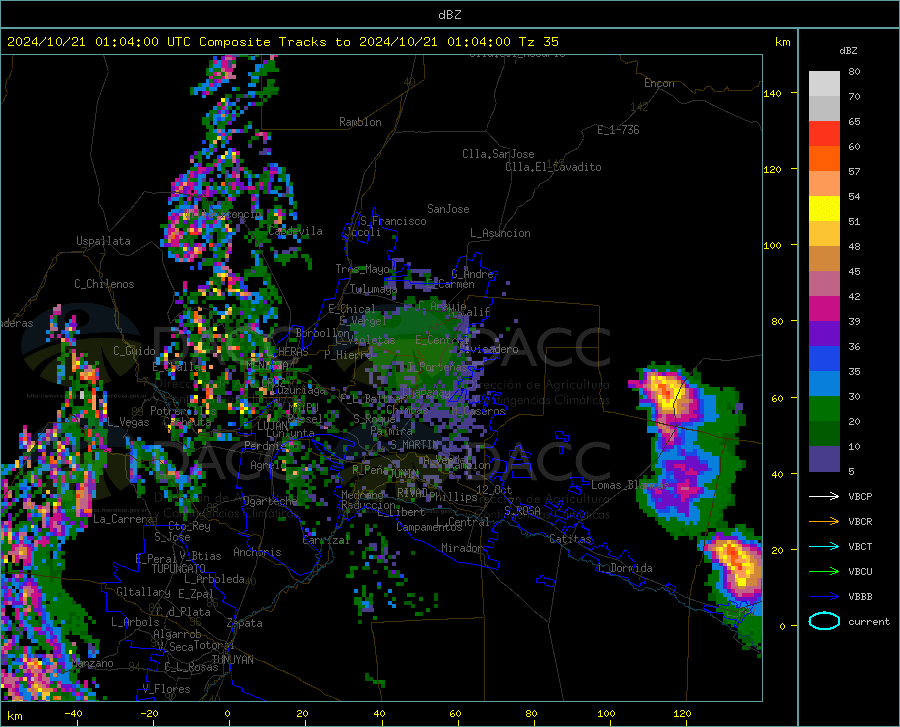Click the TUPUNGATO town label
Image resolution: width=900 pixels, height=727 pixels.
point(179,569)
